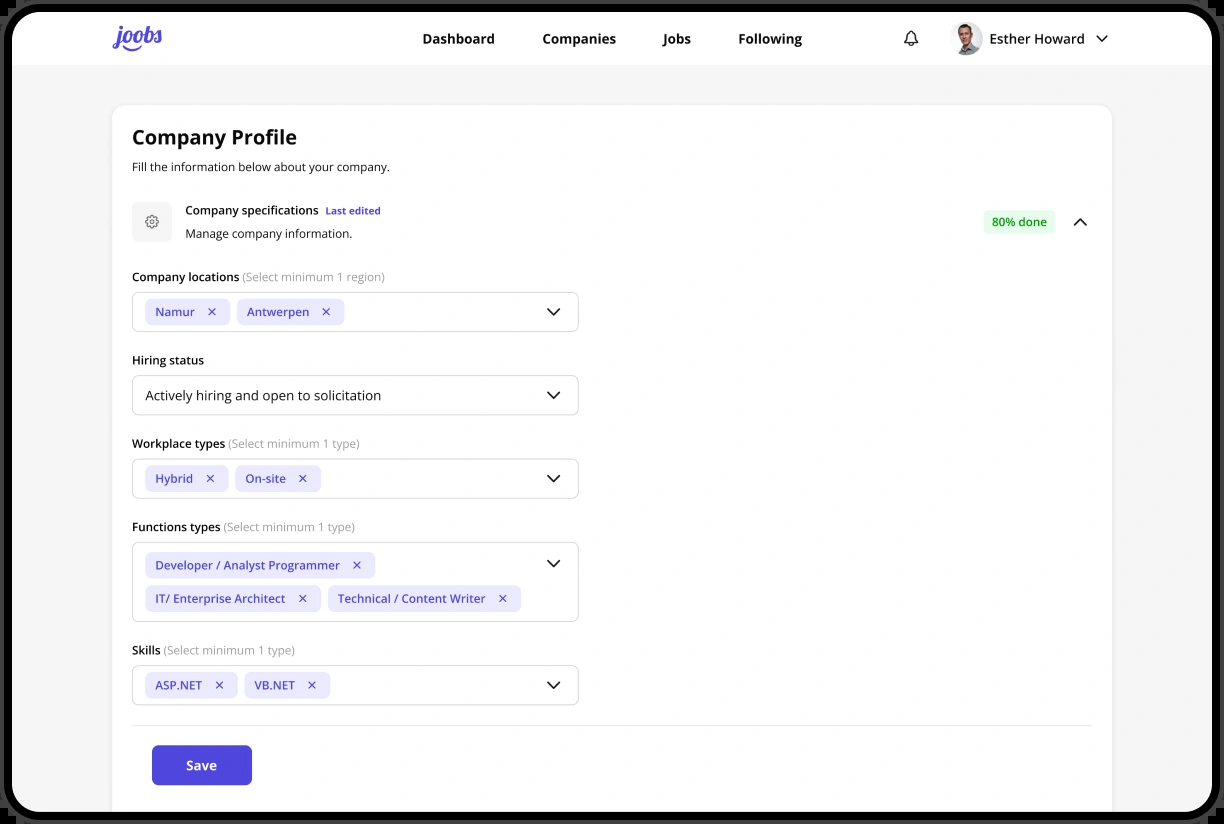1224x824 pixels.
Task: Open the Company locations dropdown
Action: [x=553, y=312]
